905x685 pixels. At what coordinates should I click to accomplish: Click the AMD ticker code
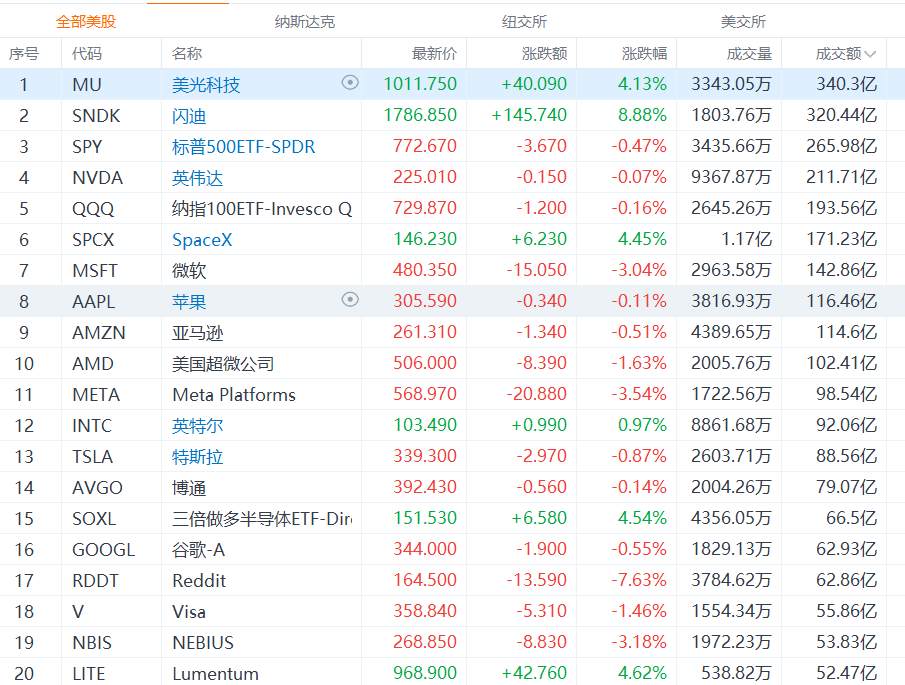click(93, 364)
